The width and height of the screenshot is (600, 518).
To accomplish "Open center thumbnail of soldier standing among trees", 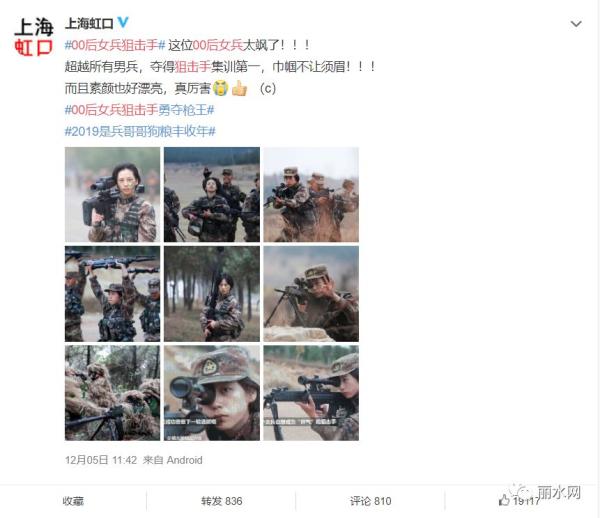I will tap(212, 294).
